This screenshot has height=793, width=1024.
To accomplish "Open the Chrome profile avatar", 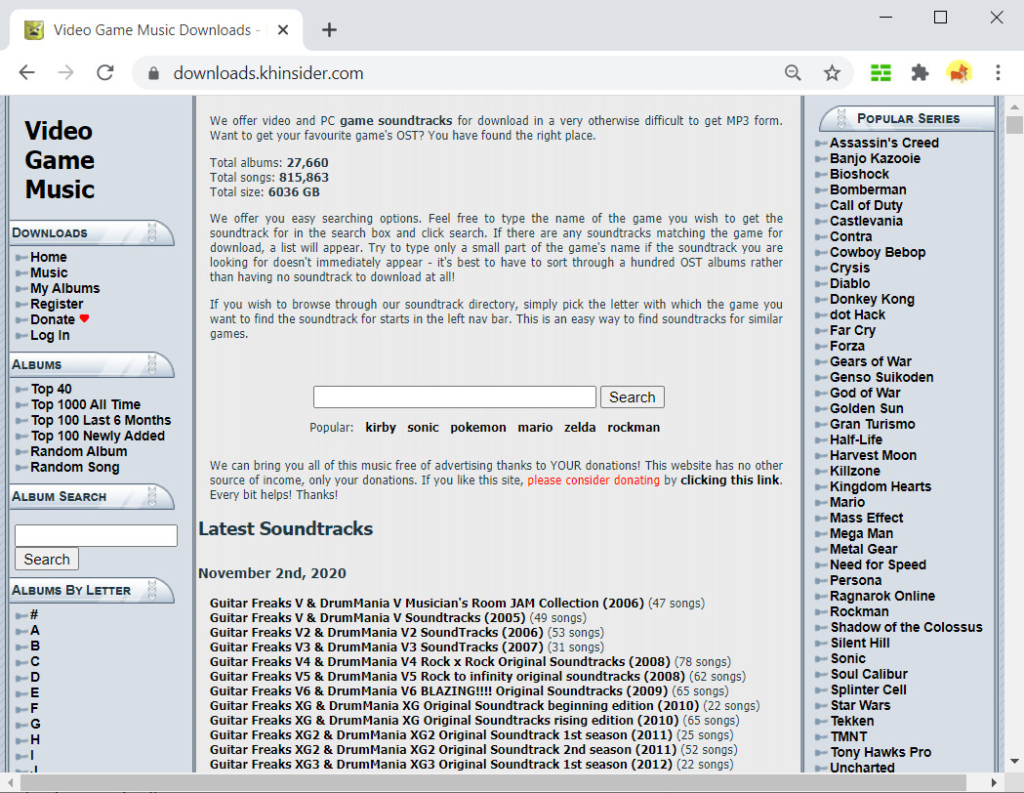I will [x=959, y=73].
